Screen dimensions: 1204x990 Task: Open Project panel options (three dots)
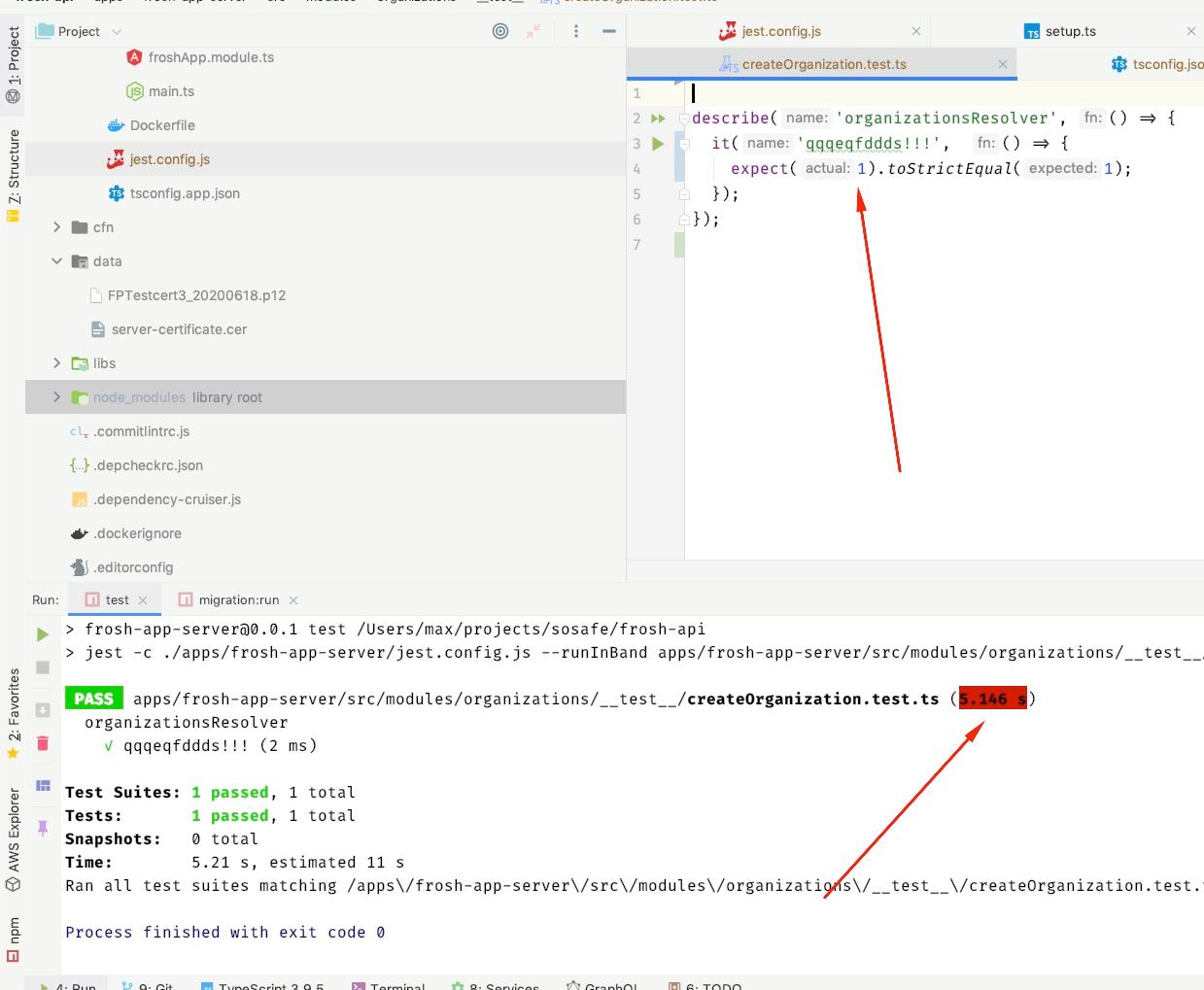(x=576, y=31)
